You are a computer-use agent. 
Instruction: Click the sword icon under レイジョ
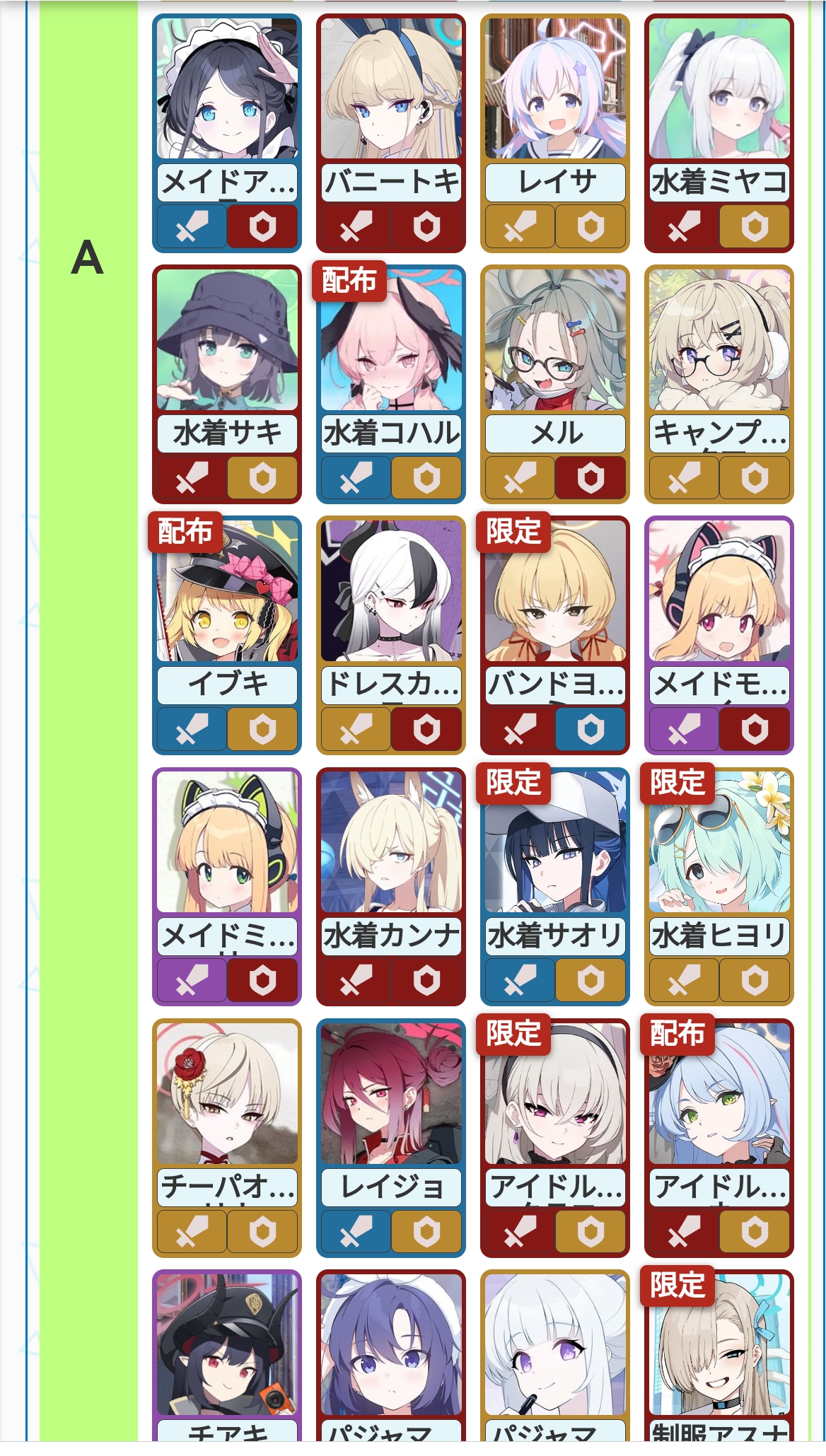coord(356,1232)
